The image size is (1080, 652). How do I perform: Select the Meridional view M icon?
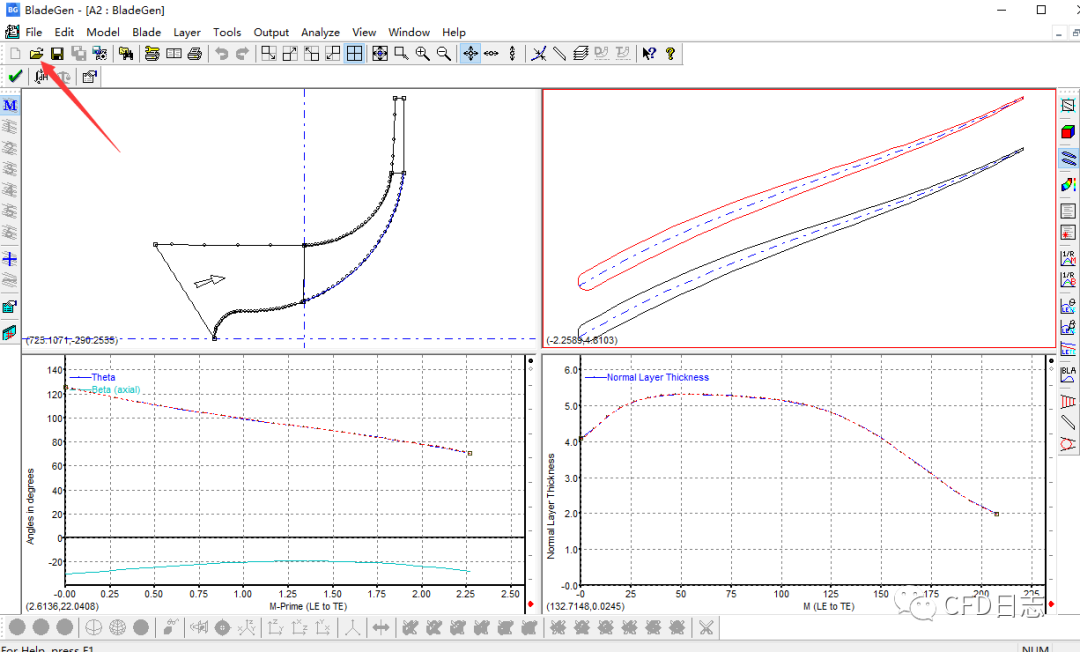coord(10,104)
